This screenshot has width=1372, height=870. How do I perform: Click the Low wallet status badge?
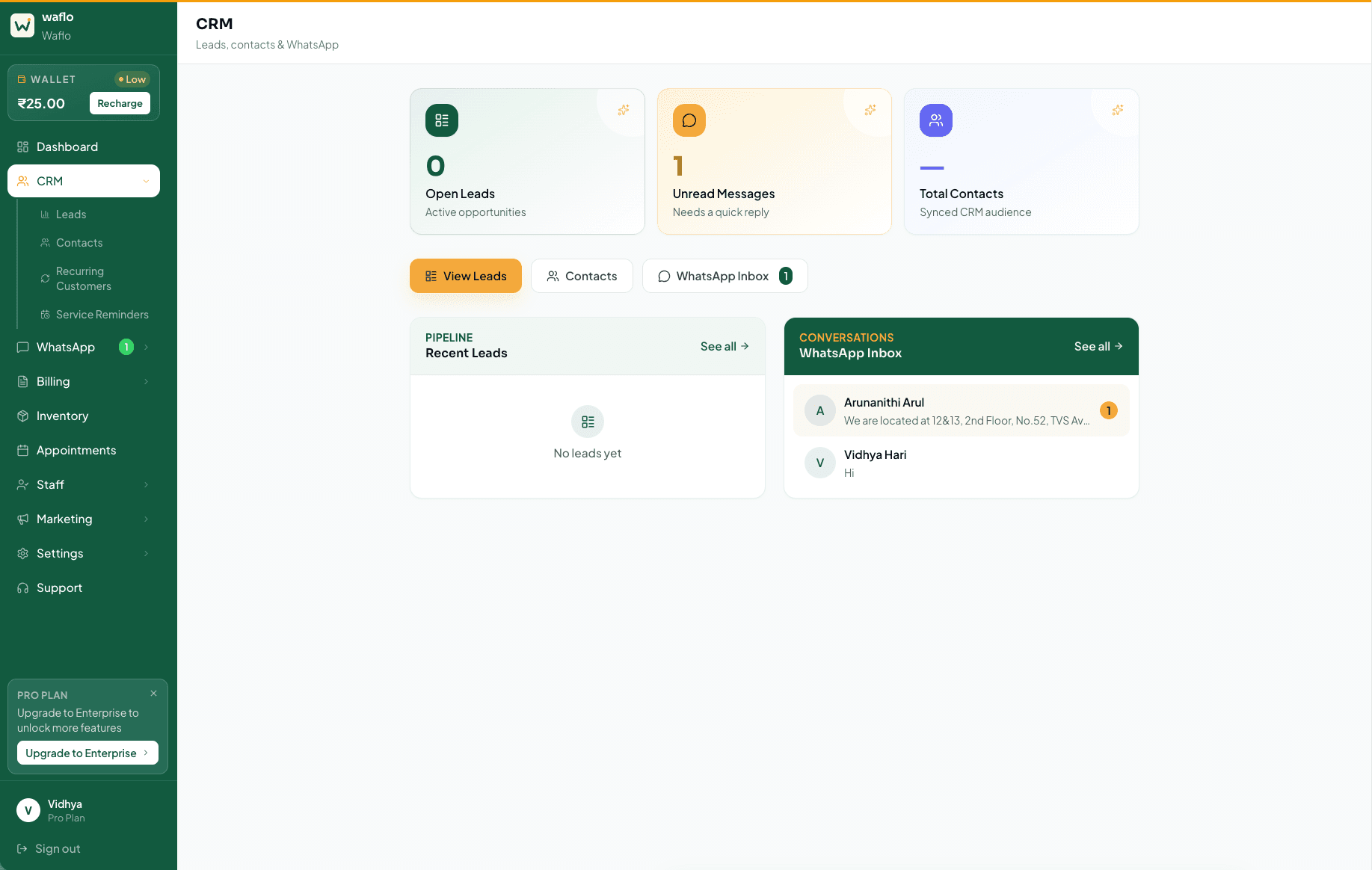[132, 79]
